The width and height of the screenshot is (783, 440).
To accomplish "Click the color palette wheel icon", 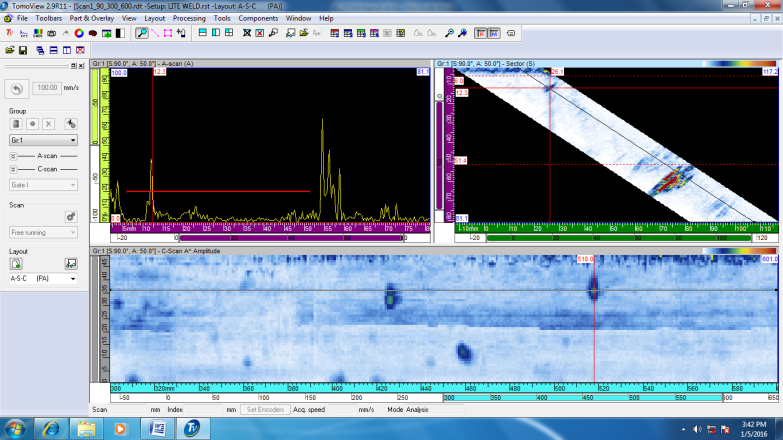I will click(x=78, y=33).
